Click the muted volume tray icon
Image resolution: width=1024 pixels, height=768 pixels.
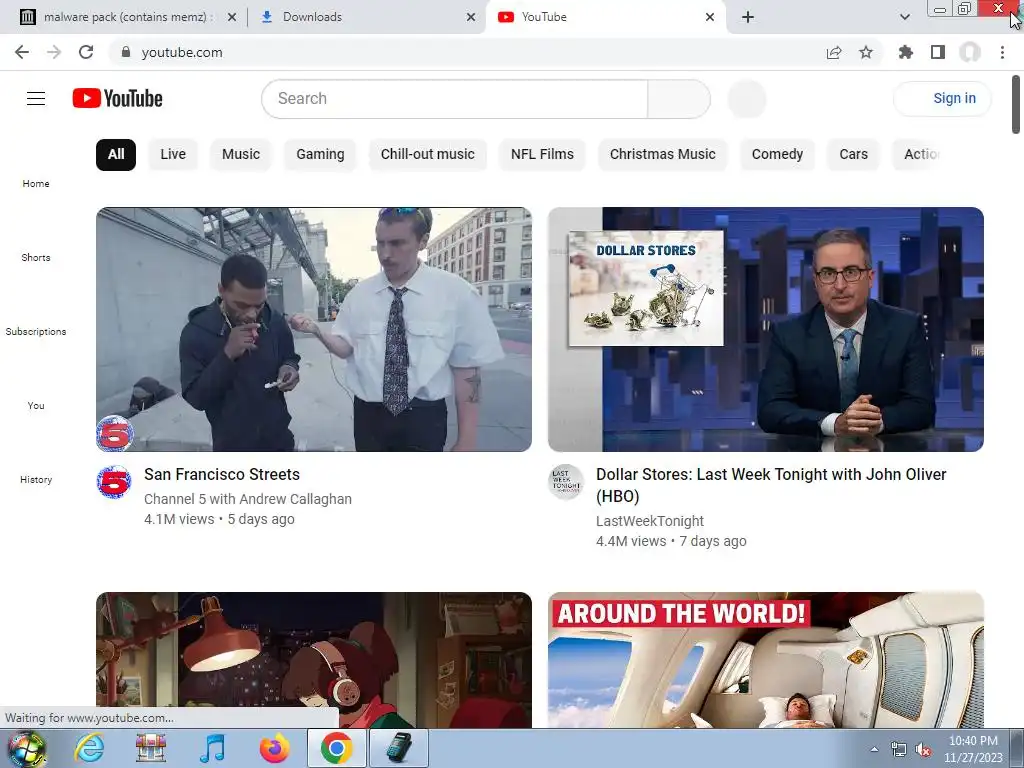click(x=923, y=750)
